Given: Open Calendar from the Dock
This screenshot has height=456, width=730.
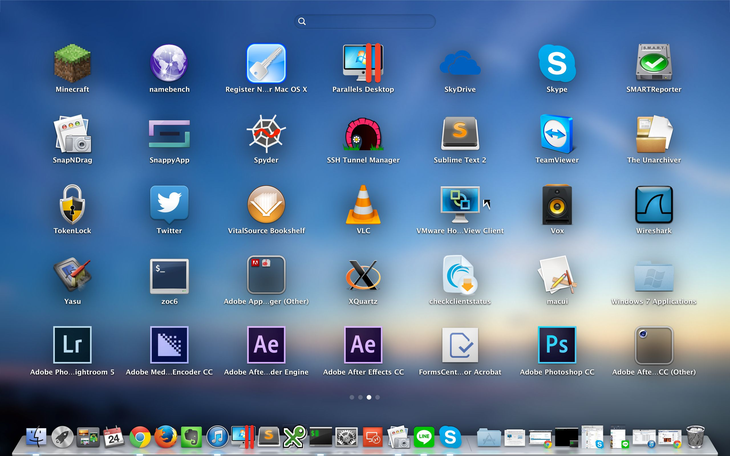Looking at the screenshot, I should (114, 437).
